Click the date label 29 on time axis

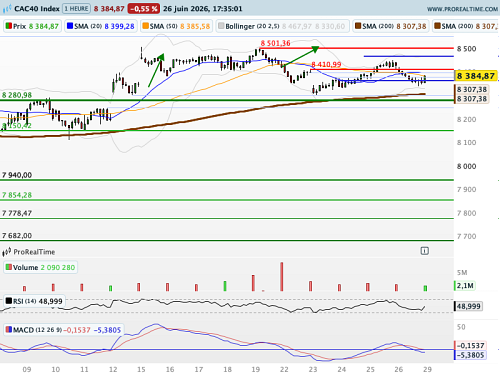(x=427, y=369)
